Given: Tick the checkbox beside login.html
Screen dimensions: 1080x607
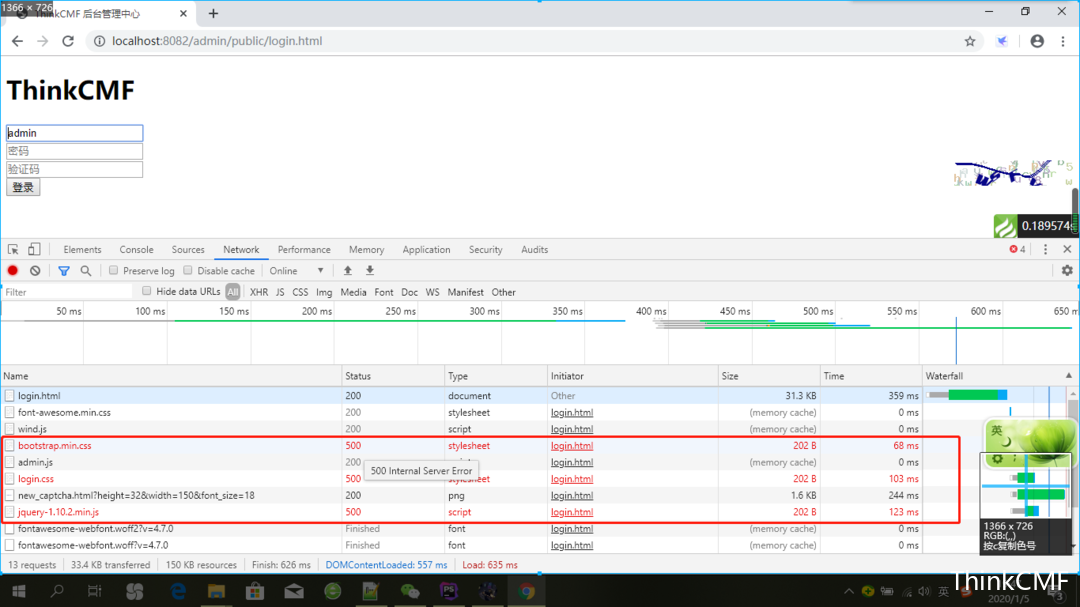Looking at the screenshot, I should click(10, 395).
